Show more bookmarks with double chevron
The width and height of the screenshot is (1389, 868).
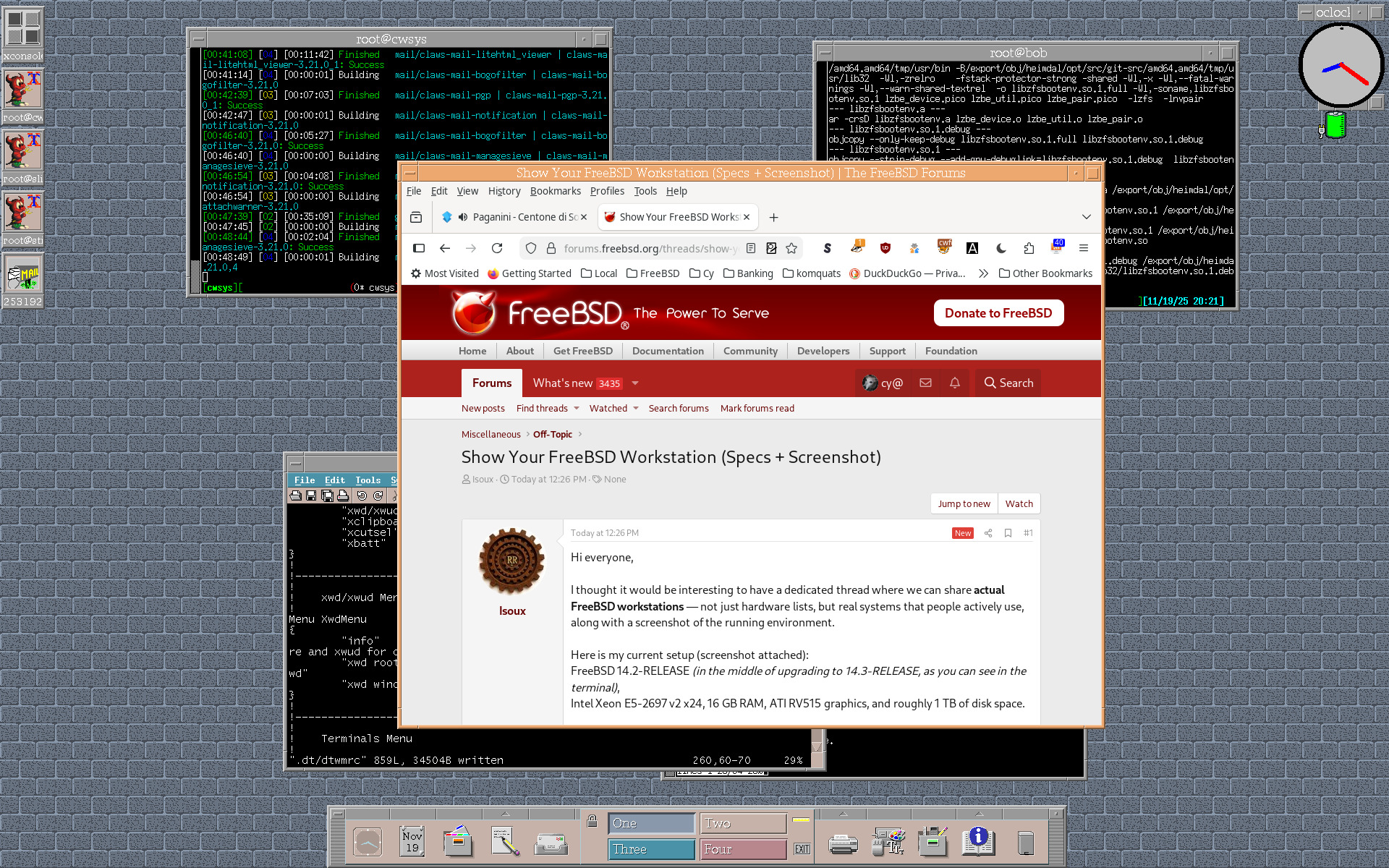(983, 273)
